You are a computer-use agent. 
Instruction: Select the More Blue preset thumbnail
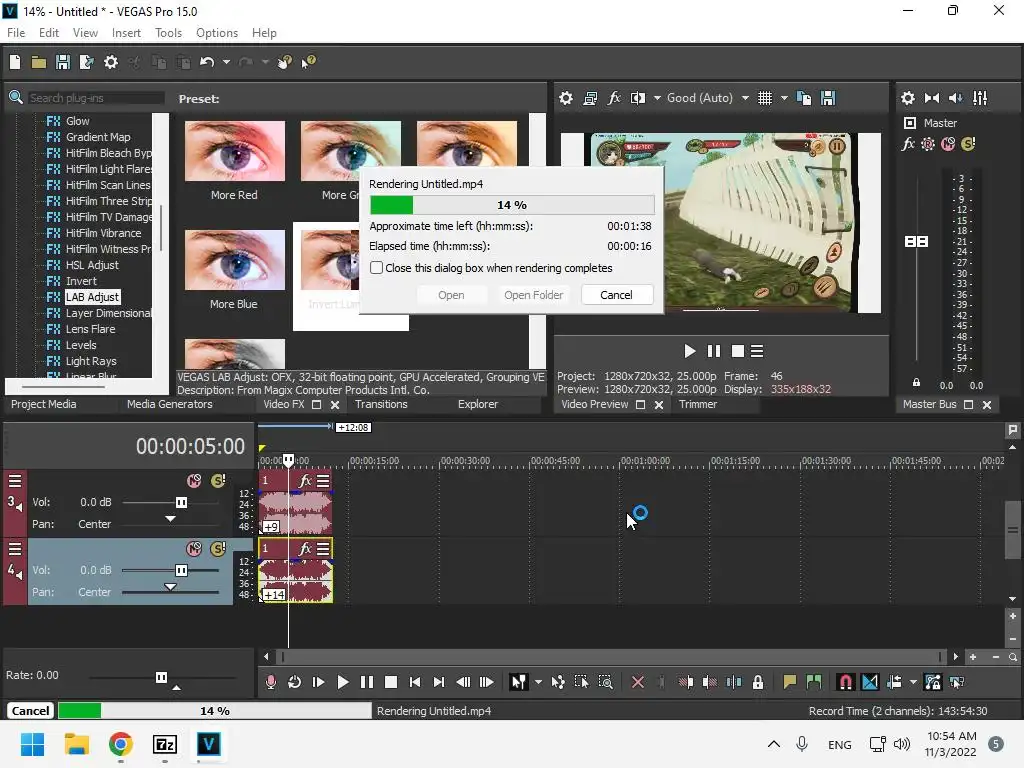(x=234, y=259)
